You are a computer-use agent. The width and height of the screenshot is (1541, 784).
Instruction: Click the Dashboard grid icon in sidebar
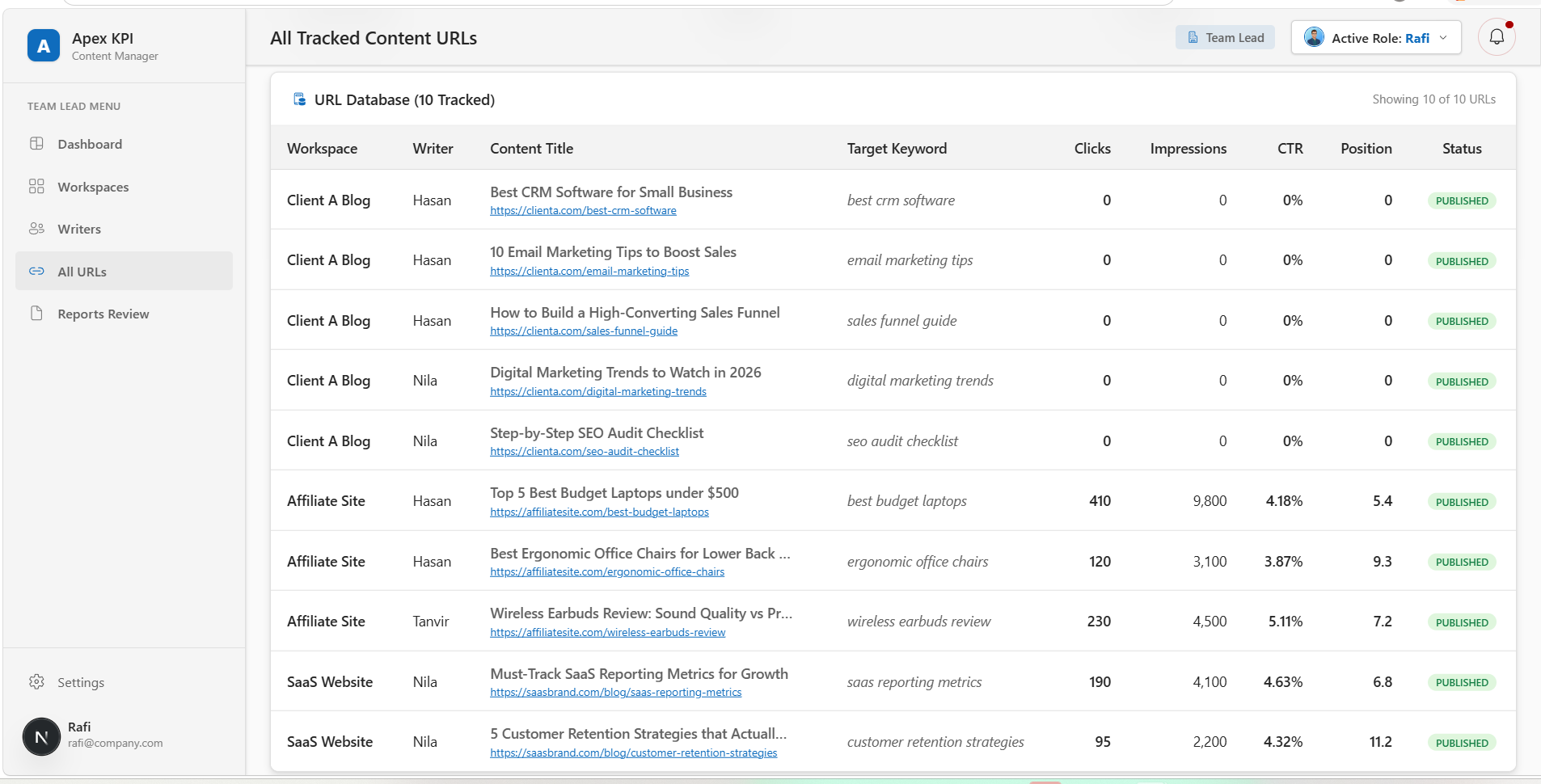(36, 144)
